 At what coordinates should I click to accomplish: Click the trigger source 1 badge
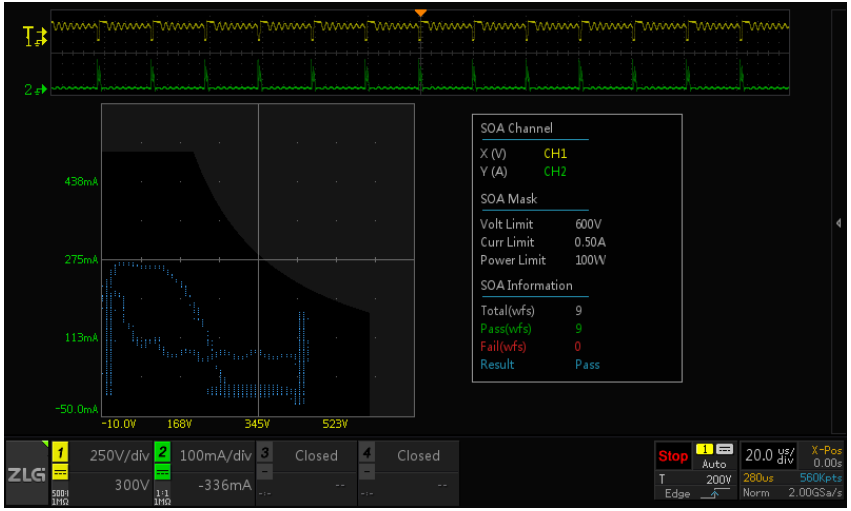[704, 449]
